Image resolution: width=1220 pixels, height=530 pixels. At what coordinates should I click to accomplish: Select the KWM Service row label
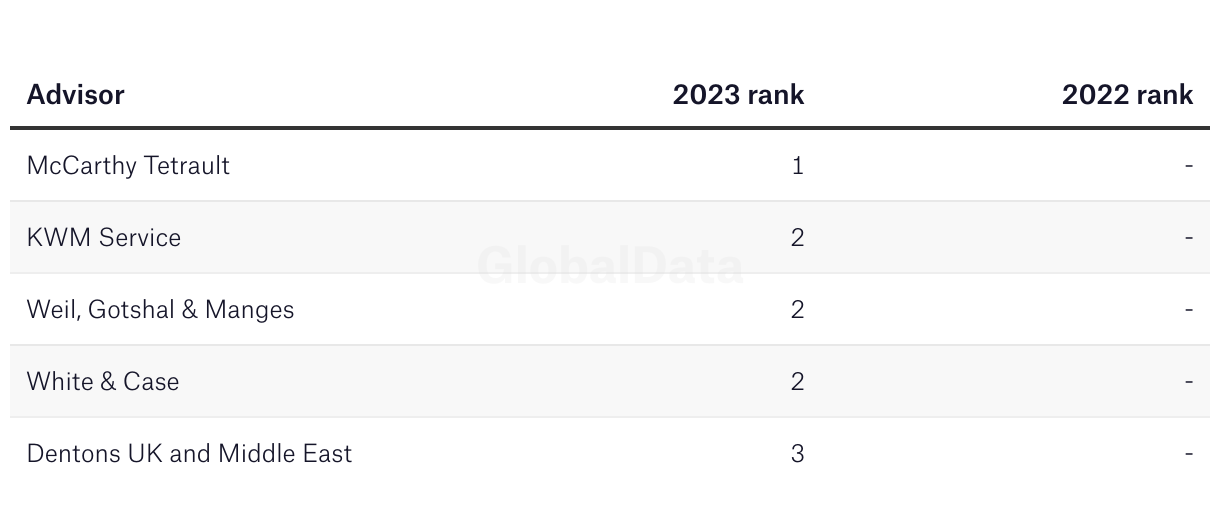point(104,238)
